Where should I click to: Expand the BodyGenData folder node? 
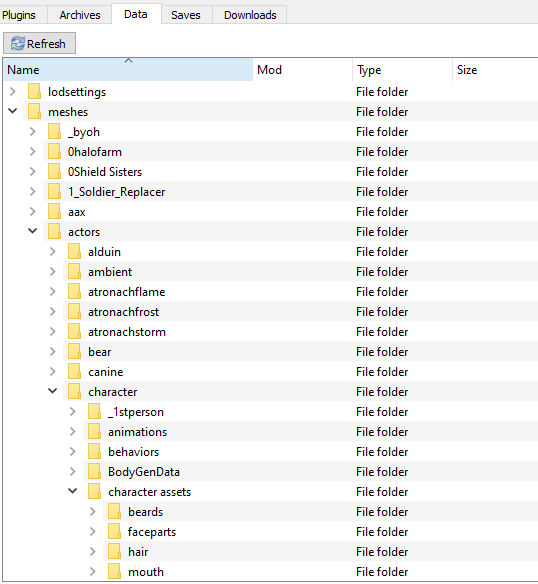[x=73, y=472]
